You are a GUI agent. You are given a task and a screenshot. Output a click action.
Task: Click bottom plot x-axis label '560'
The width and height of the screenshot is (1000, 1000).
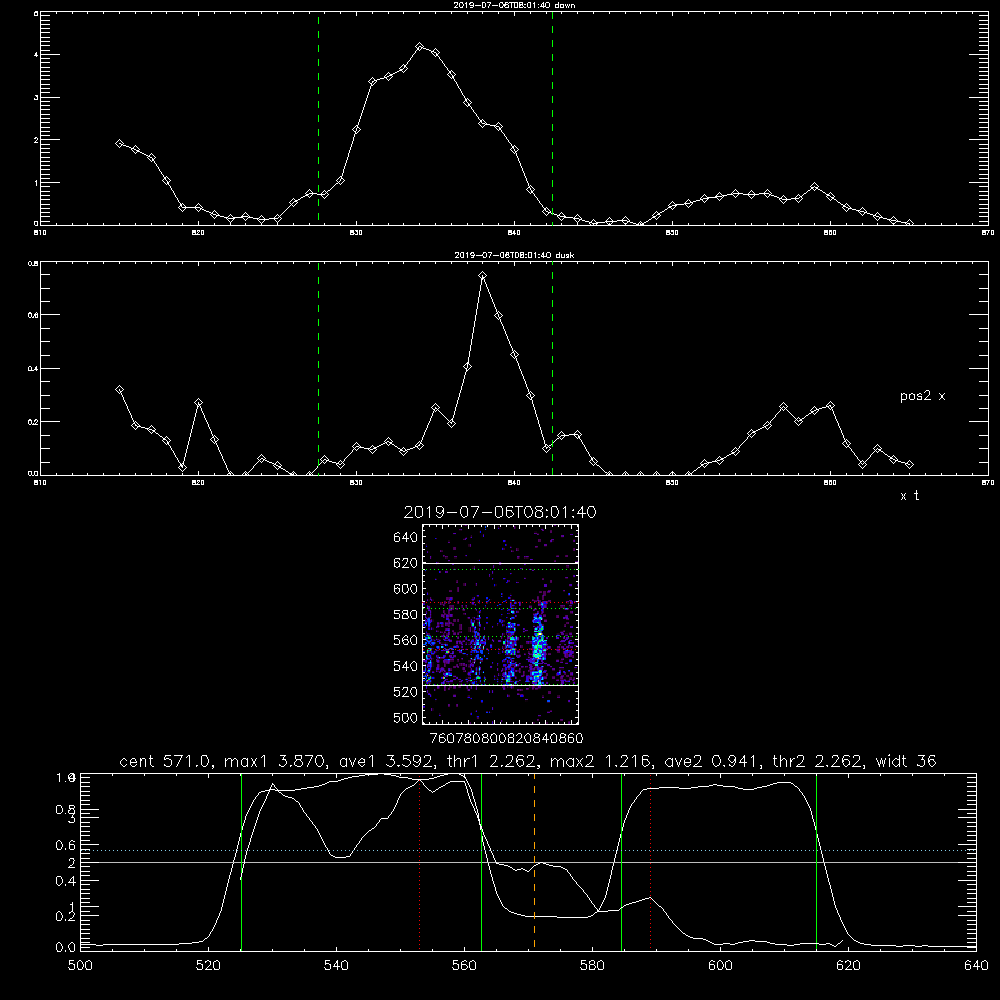tap(464, 966)
